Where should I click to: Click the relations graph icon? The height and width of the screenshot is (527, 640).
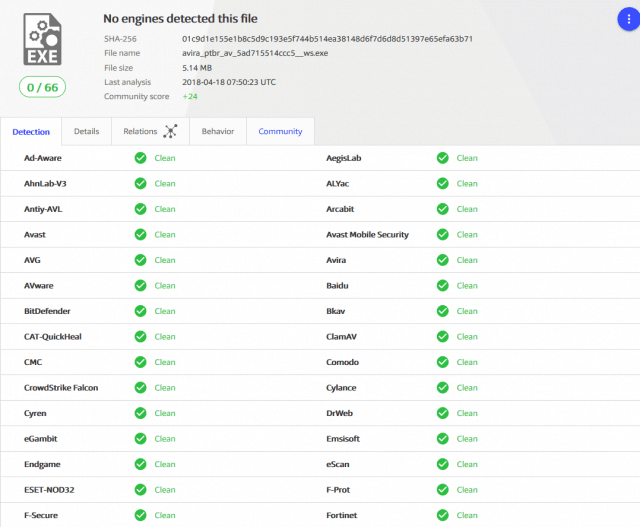(170, 131)
